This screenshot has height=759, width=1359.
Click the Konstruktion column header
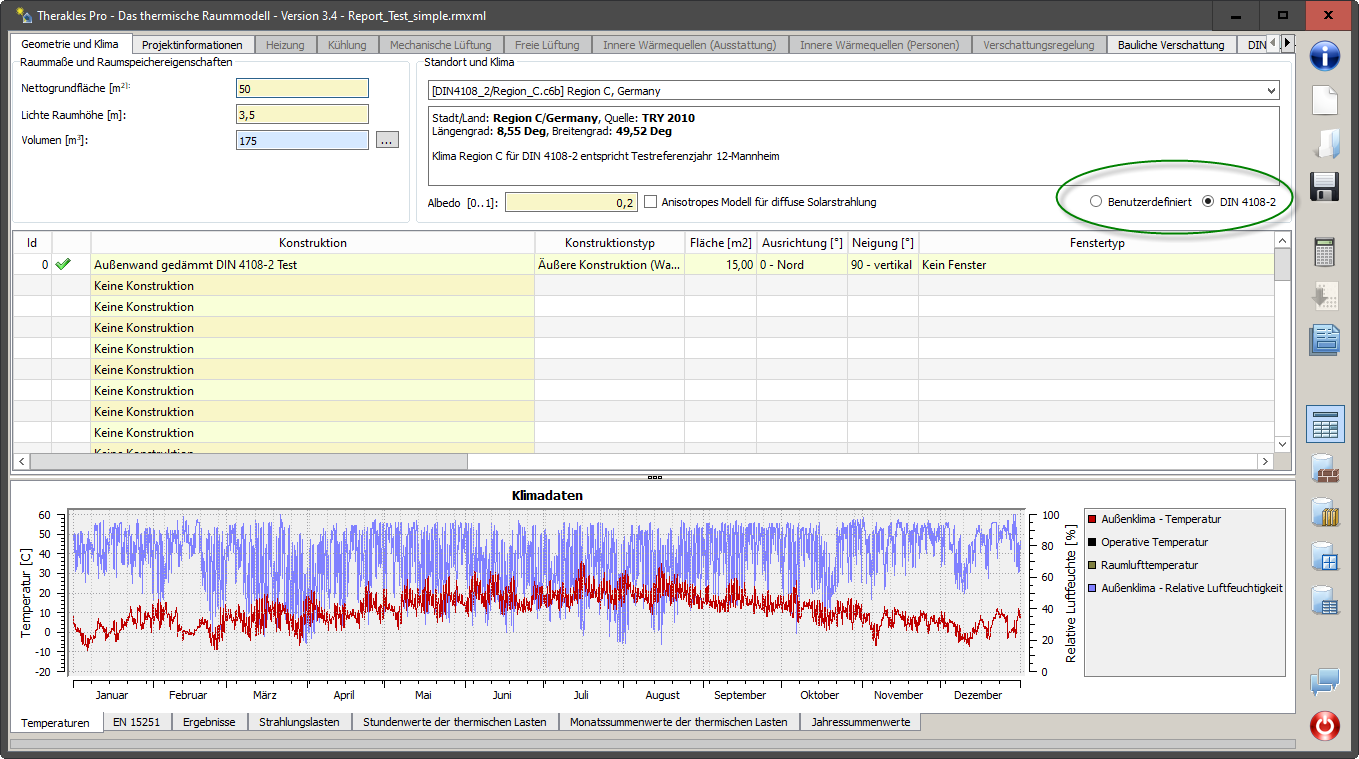point(313,243)
